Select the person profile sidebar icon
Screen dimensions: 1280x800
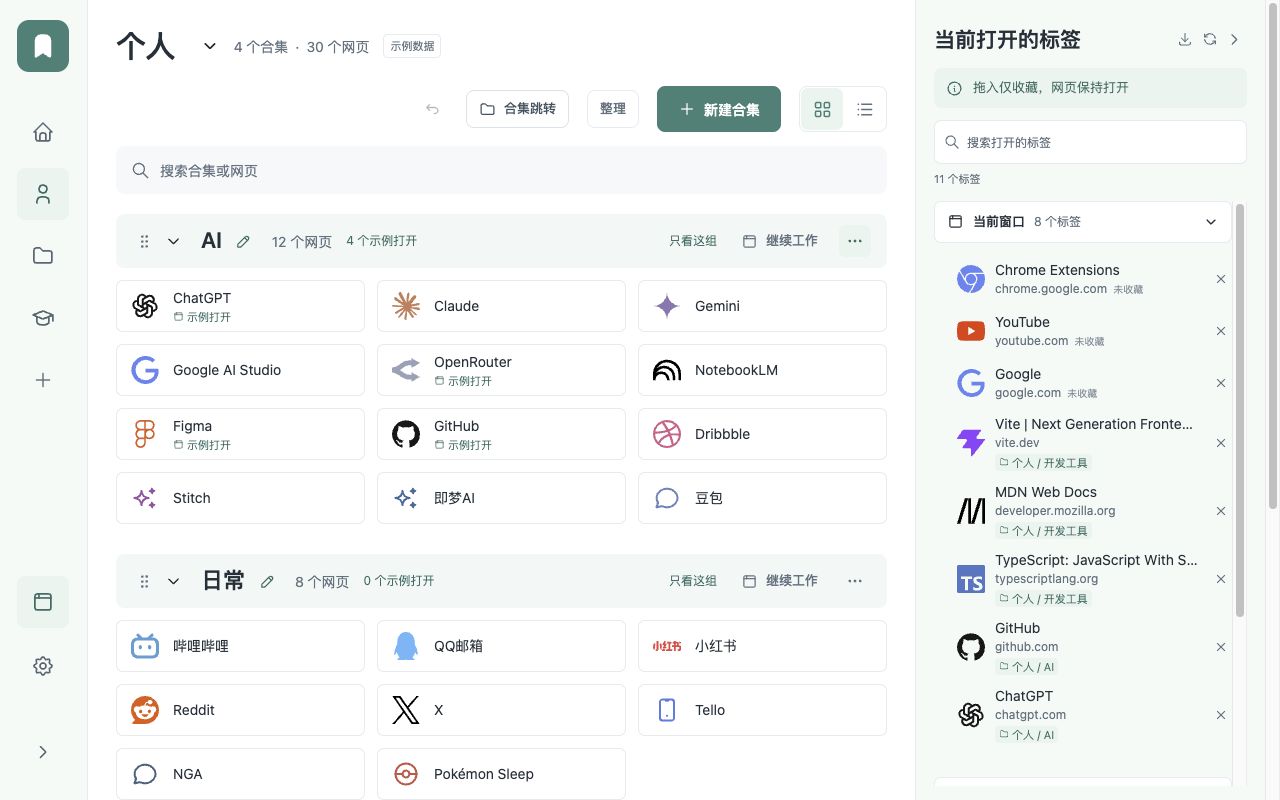click(x=43, y=194)
